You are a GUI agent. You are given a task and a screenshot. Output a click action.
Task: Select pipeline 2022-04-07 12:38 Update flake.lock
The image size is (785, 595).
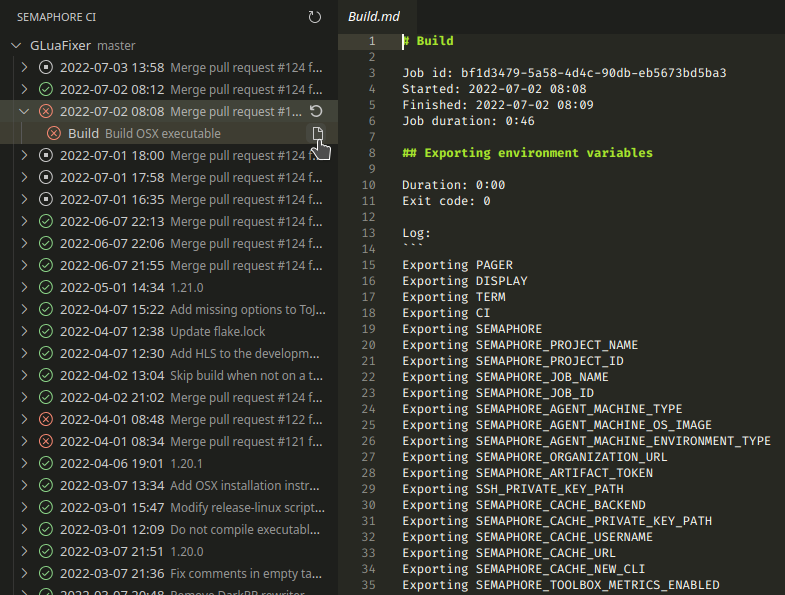tap(169, 332)
